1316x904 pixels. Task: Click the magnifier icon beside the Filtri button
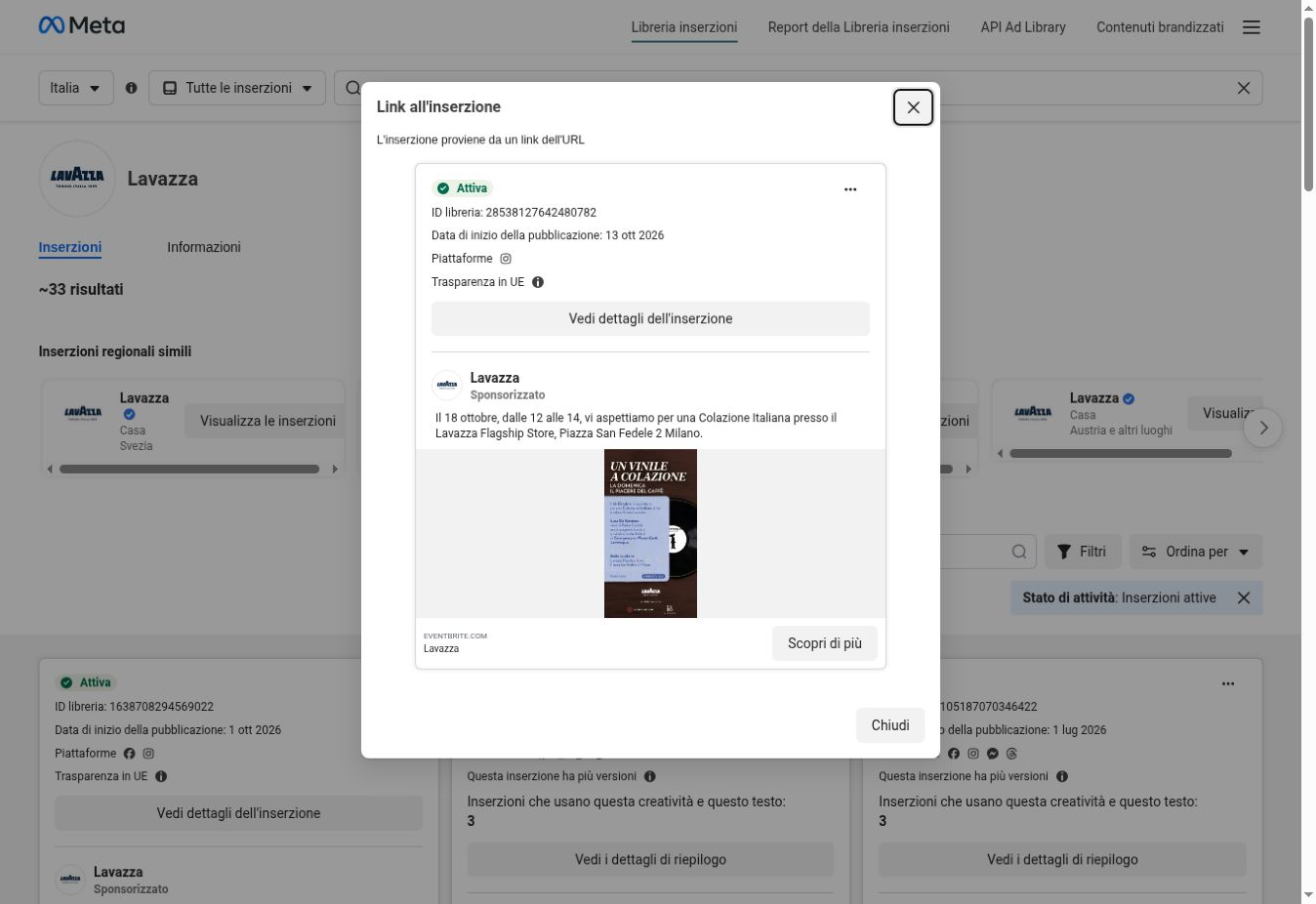pyautogui.click(x=1019, y=552)
